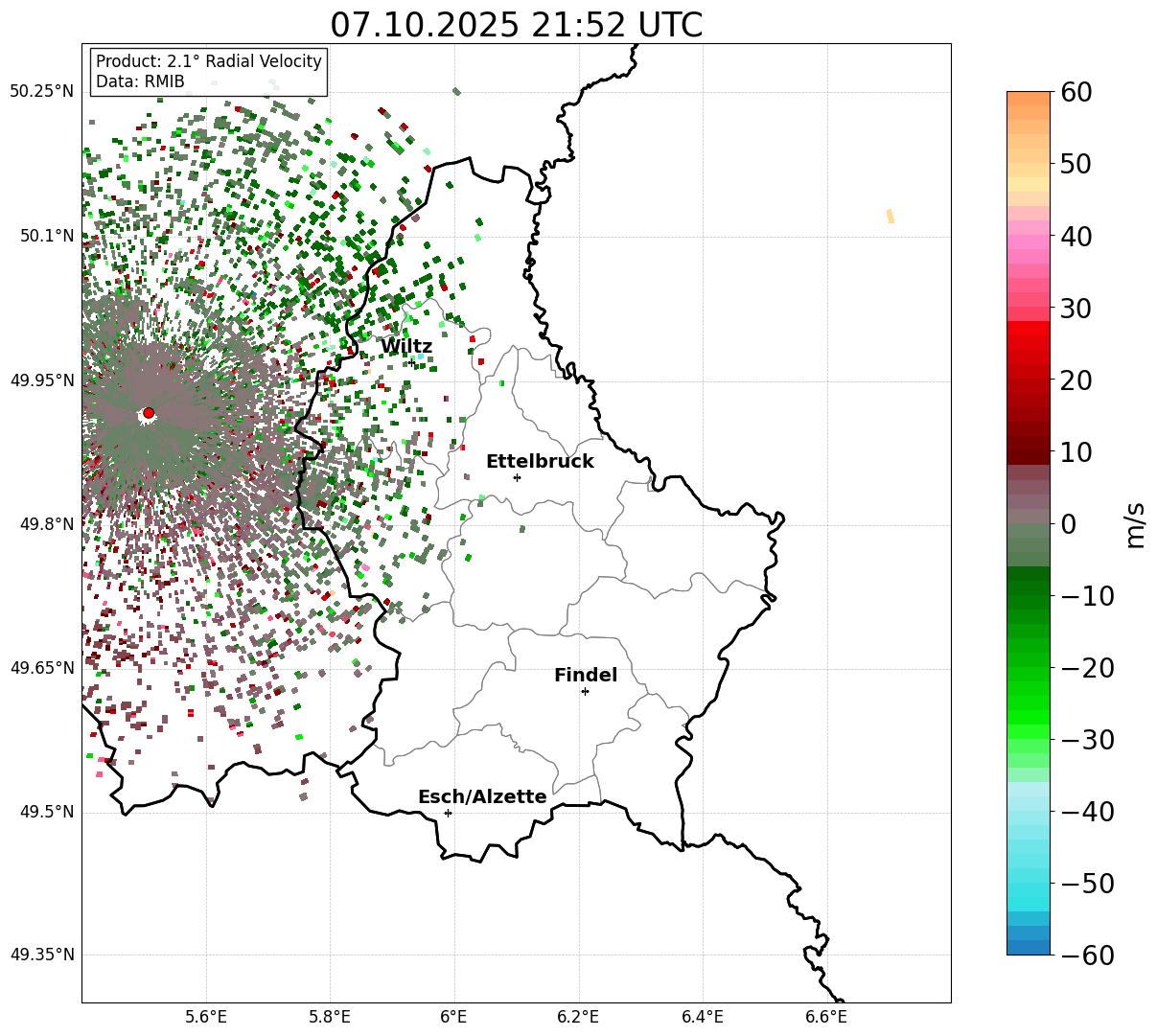Screen dimensions: 1157x1036
Task: Click the colorbar value 10
Action: pos(1077,451)
